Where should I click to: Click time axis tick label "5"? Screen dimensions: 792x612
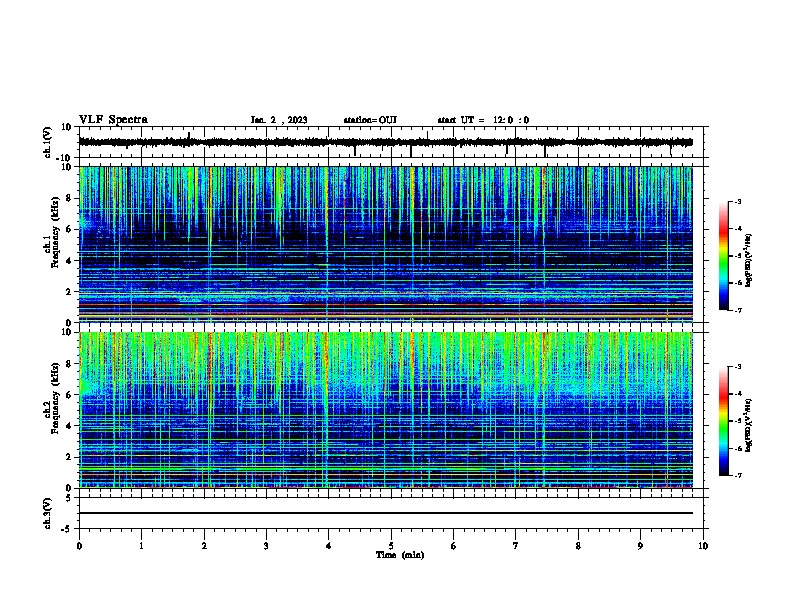tap(391, 546)
